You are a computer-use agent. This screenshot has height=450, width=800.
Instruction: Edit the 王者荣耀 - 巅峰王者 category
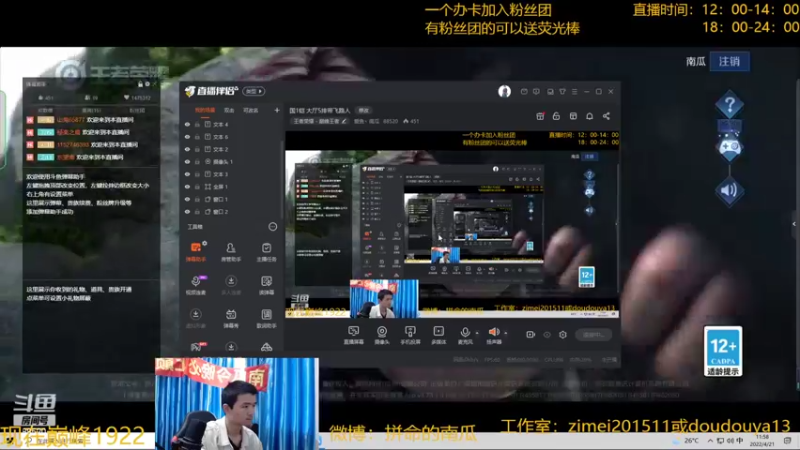coord(320,121)
